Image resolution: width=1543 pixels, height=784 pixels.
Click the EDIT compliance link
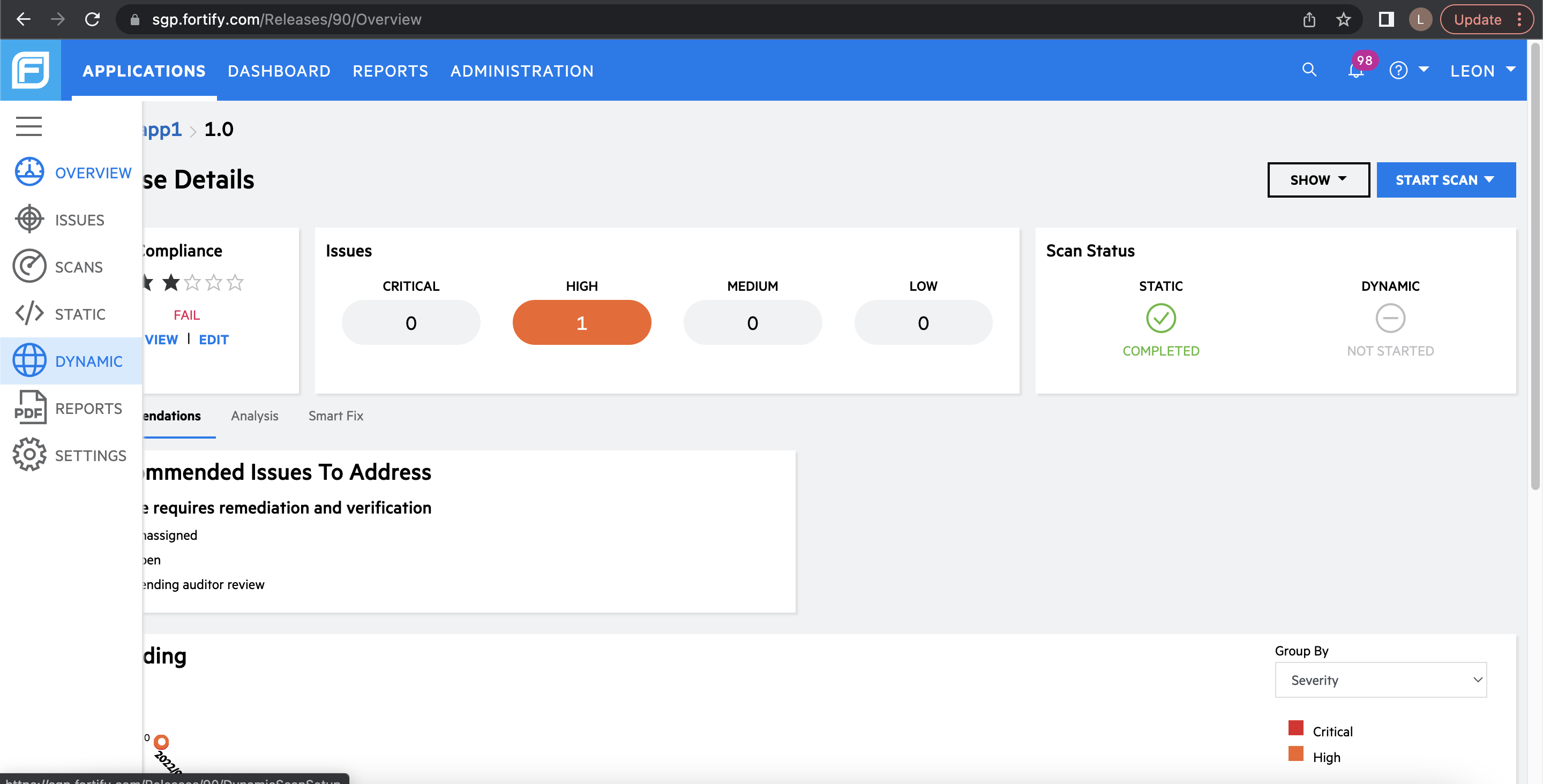(214, 339)
